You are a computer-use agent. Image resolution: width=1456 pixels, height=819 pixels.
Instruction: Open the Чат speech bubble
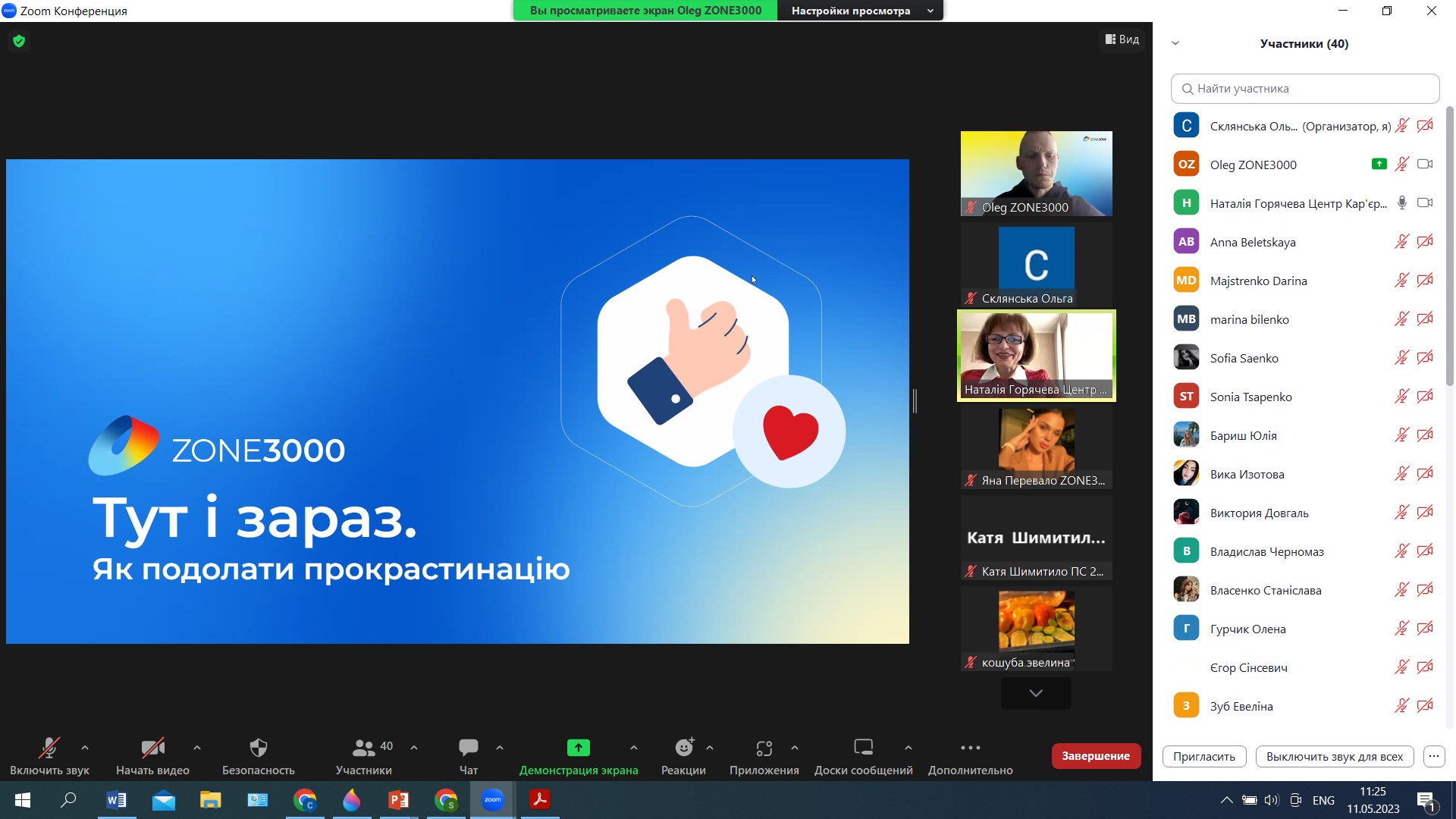pos(469,748)
